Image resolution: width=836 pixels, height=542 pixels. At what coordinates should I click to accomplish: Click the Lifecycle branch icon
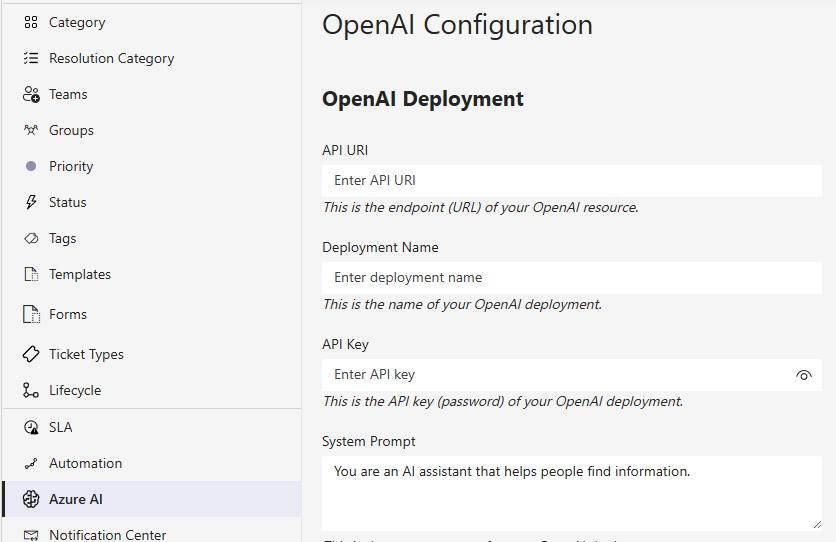[x=31, y=390]
